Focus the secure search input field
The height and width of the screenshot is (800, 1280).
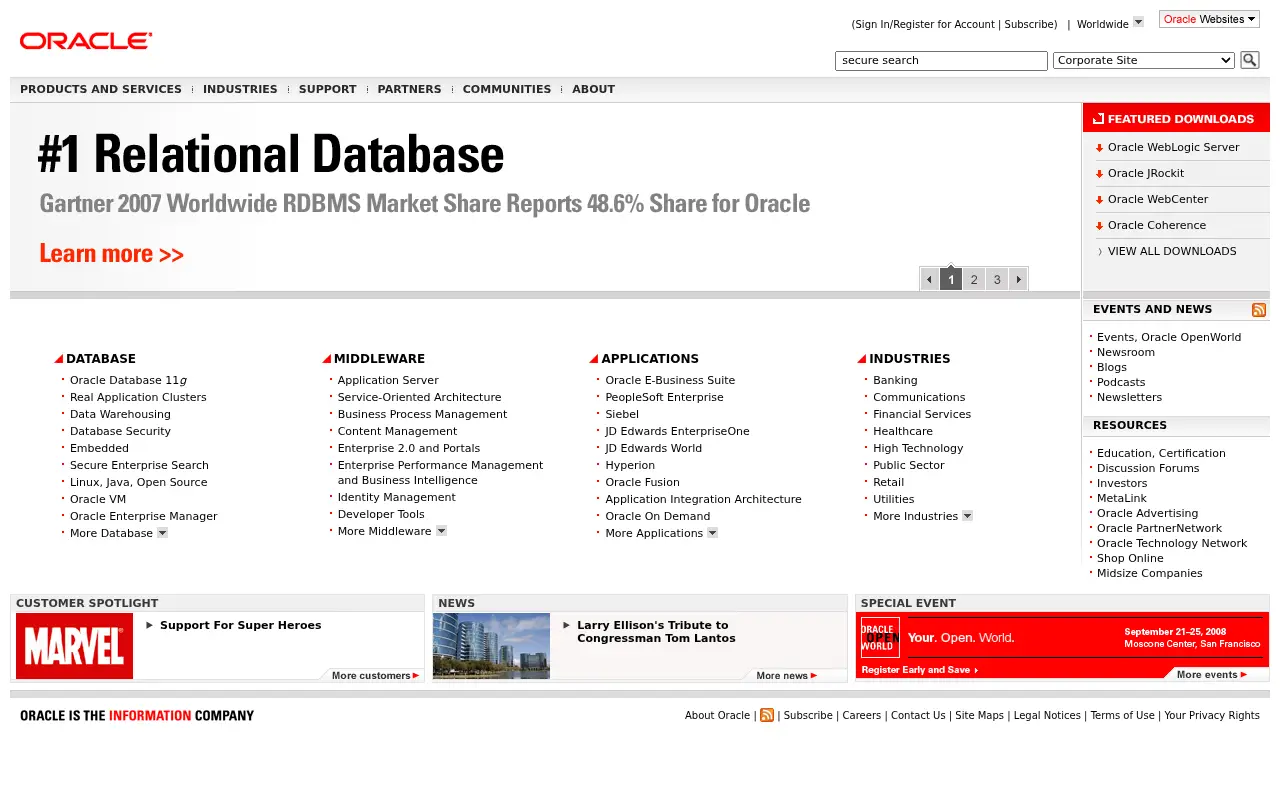(941, 61)
